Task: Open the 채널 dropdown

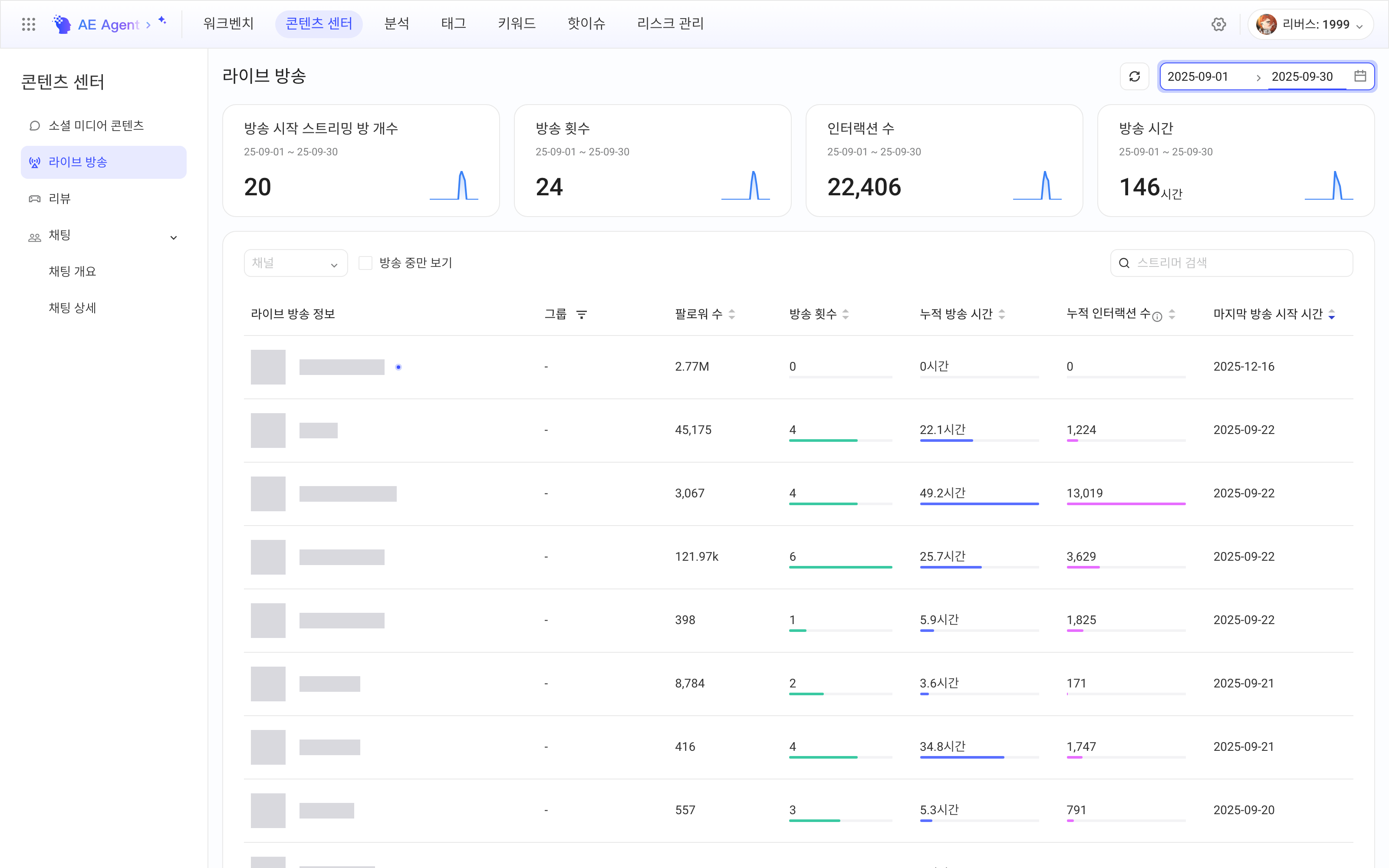Action: point(296,263)
